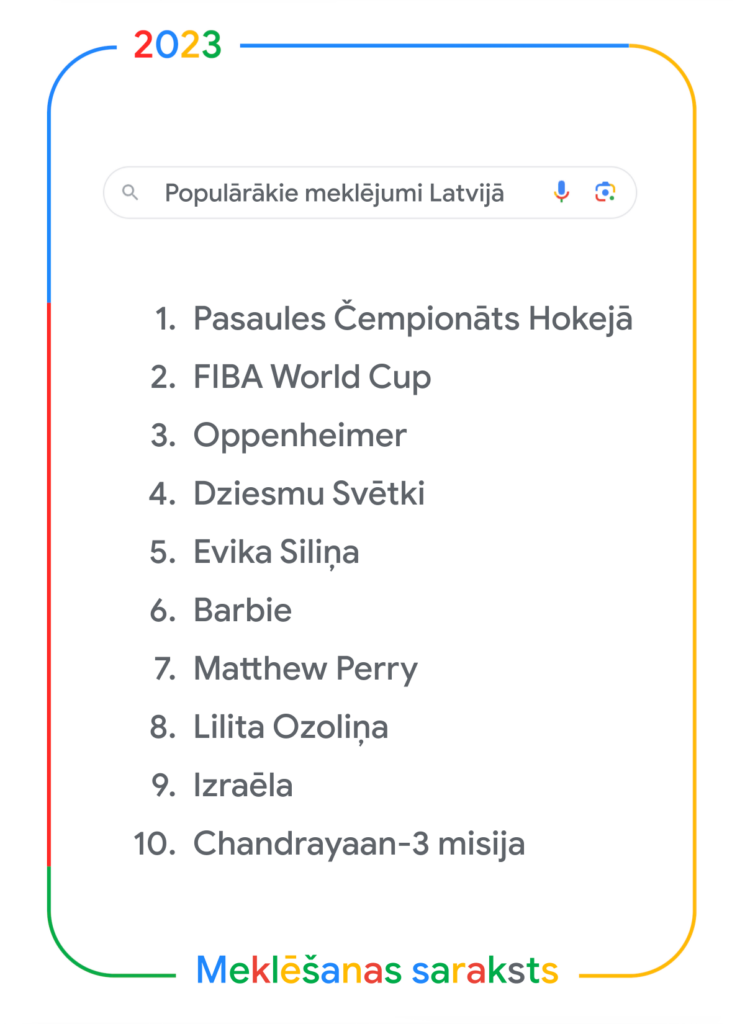Select Evika Siliņa in the list

[x=276, y=552]
